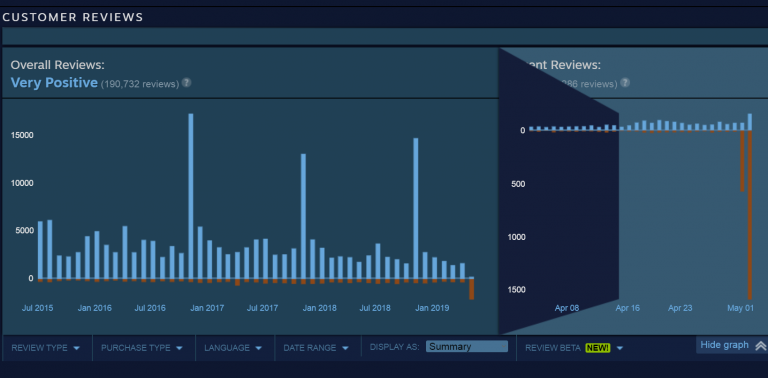
Task: Click the NEW! badge on Review Beta
Action: (x=598, y=348)
